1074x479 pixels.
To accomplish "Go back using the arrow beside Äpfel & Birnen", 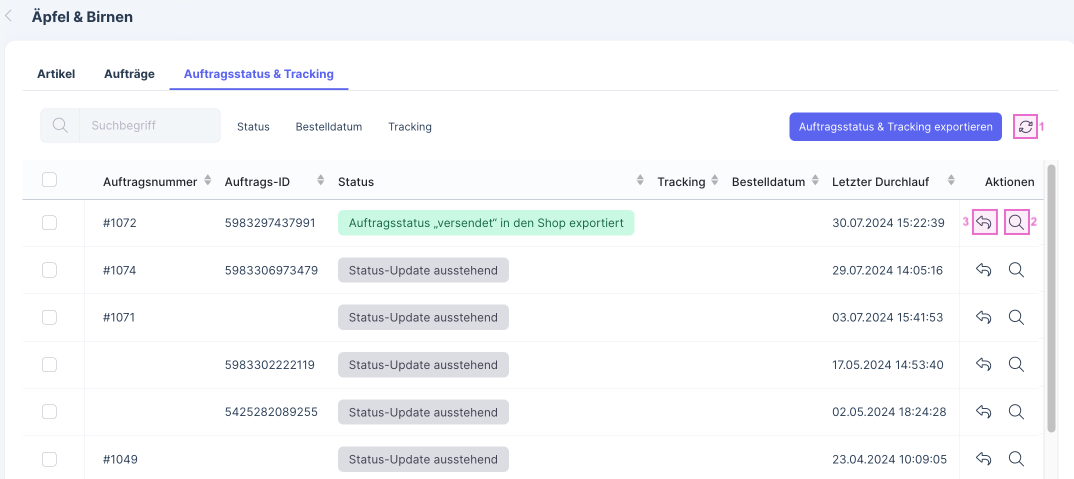I will (x=9, y=17).
